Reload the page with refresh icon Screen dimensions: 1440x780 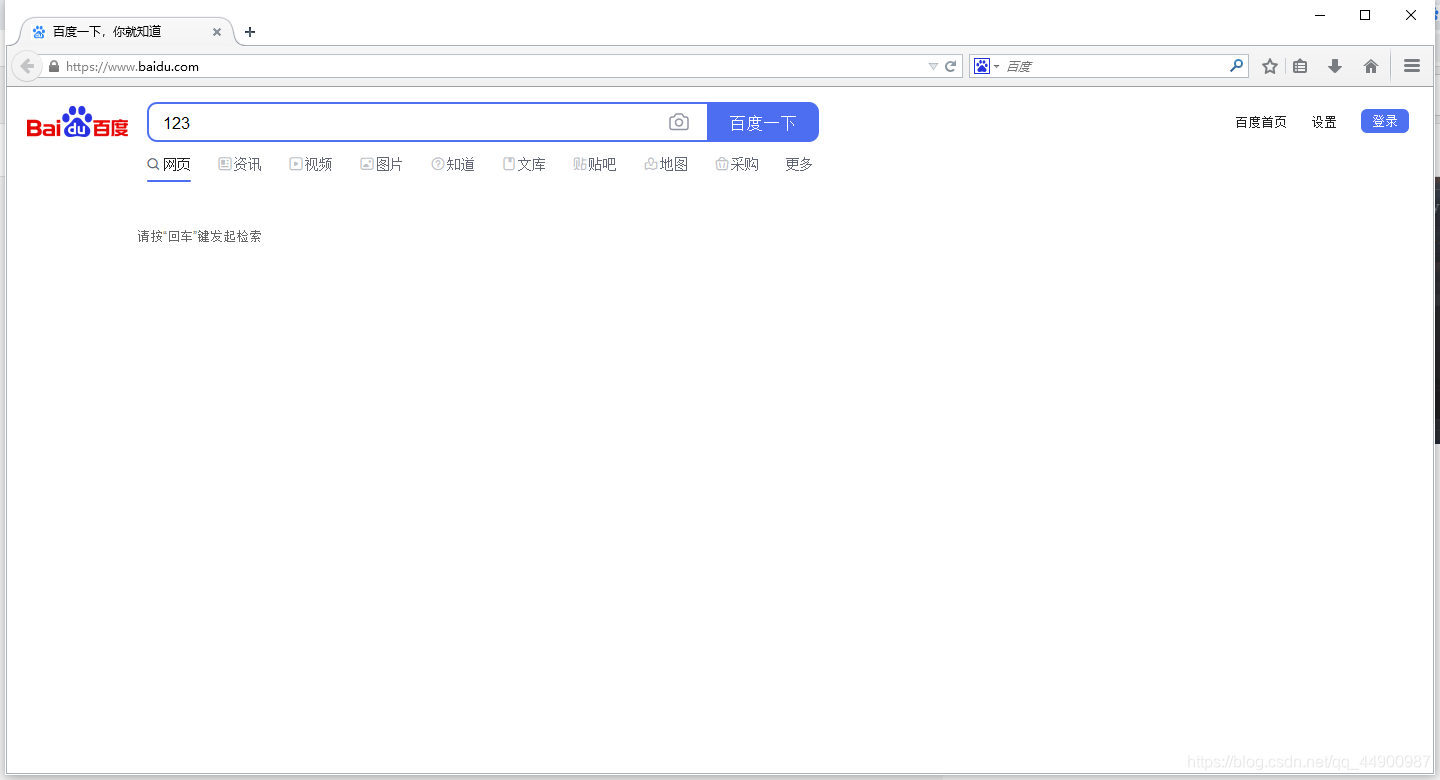(x=951, y=66)
